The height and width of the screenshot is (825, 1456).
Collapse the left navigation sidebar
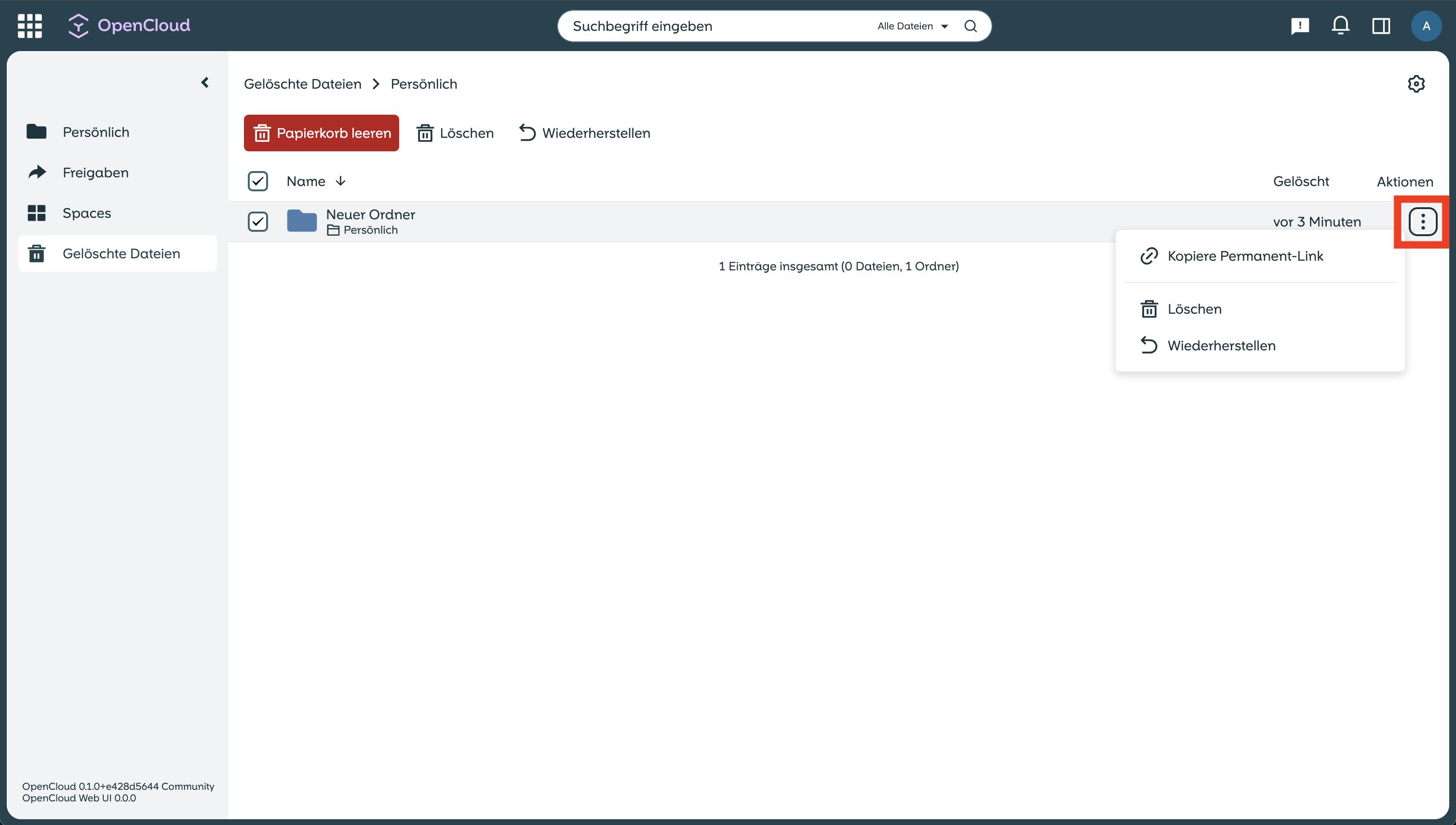point(205,83)
